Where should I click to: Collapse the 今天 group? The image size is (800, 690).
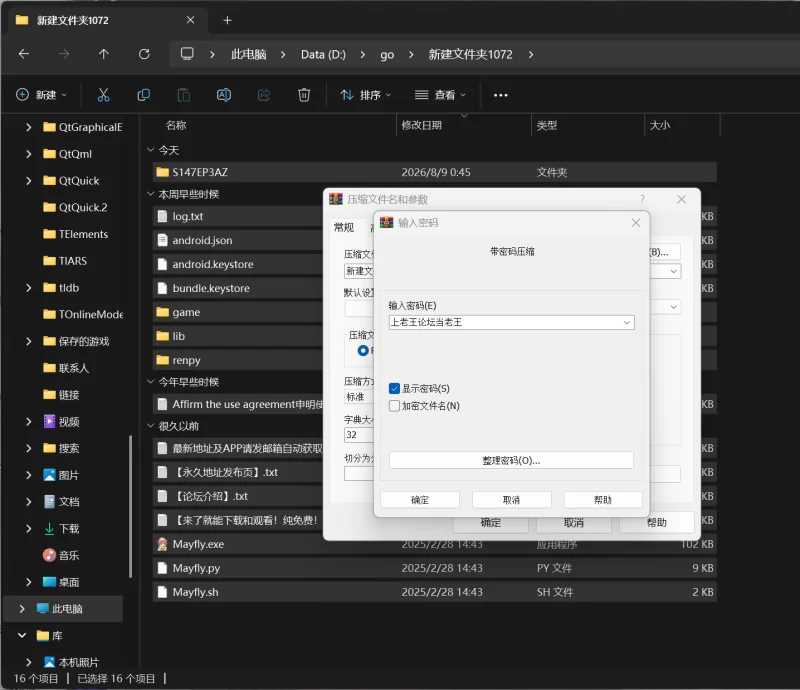tap(151, 150)
